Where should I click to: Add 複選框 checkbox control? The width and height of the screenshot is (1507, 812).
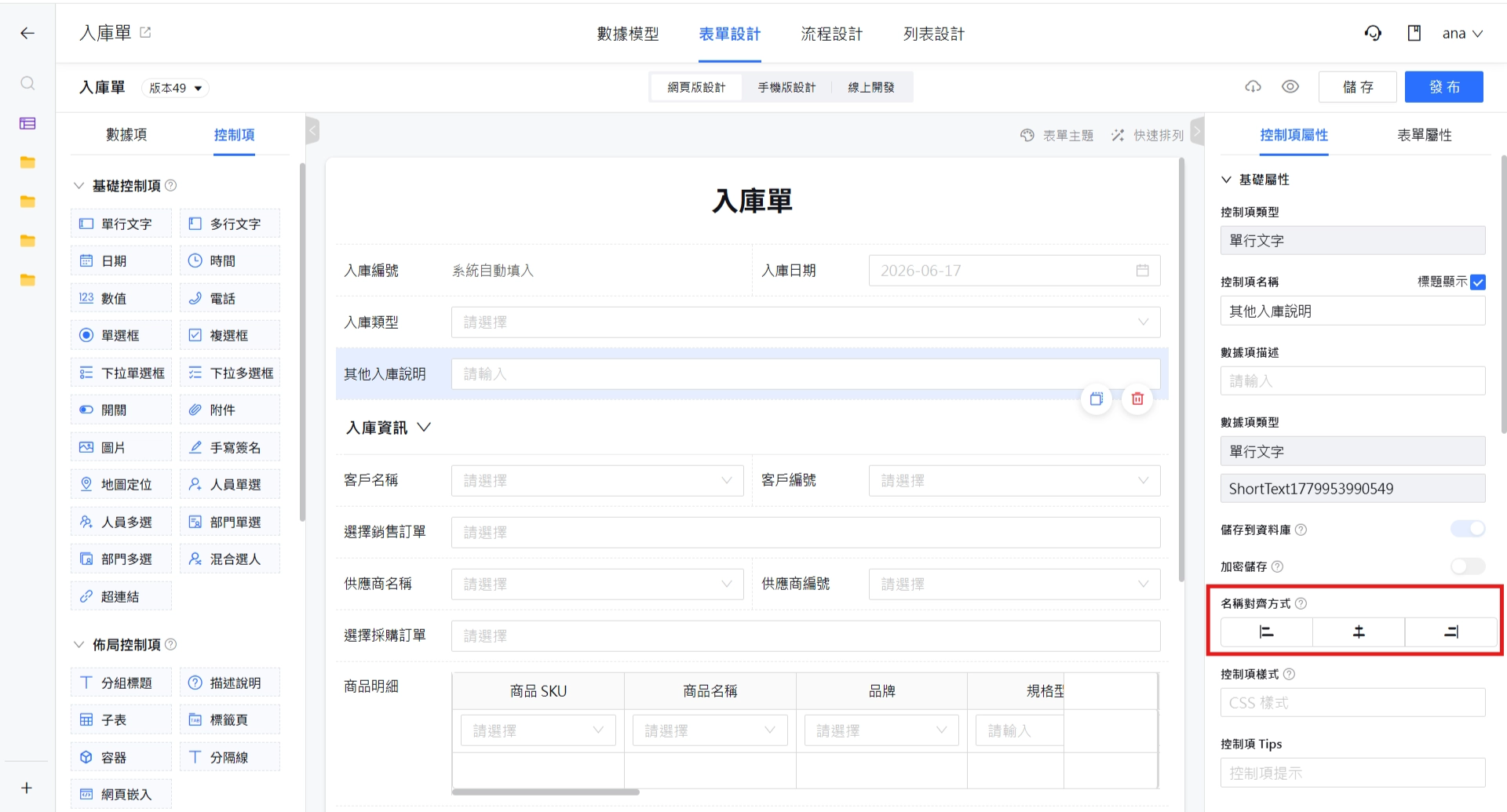pyautogui.click(x=230, y=335)
